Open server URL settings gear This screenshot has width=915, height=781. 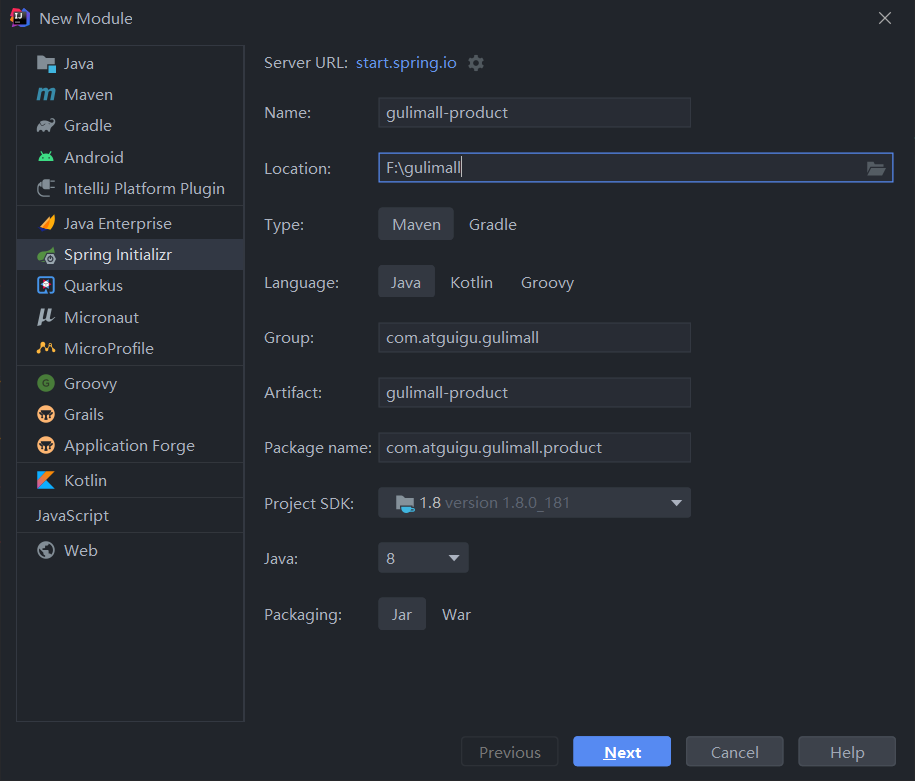tap(476, 63)
